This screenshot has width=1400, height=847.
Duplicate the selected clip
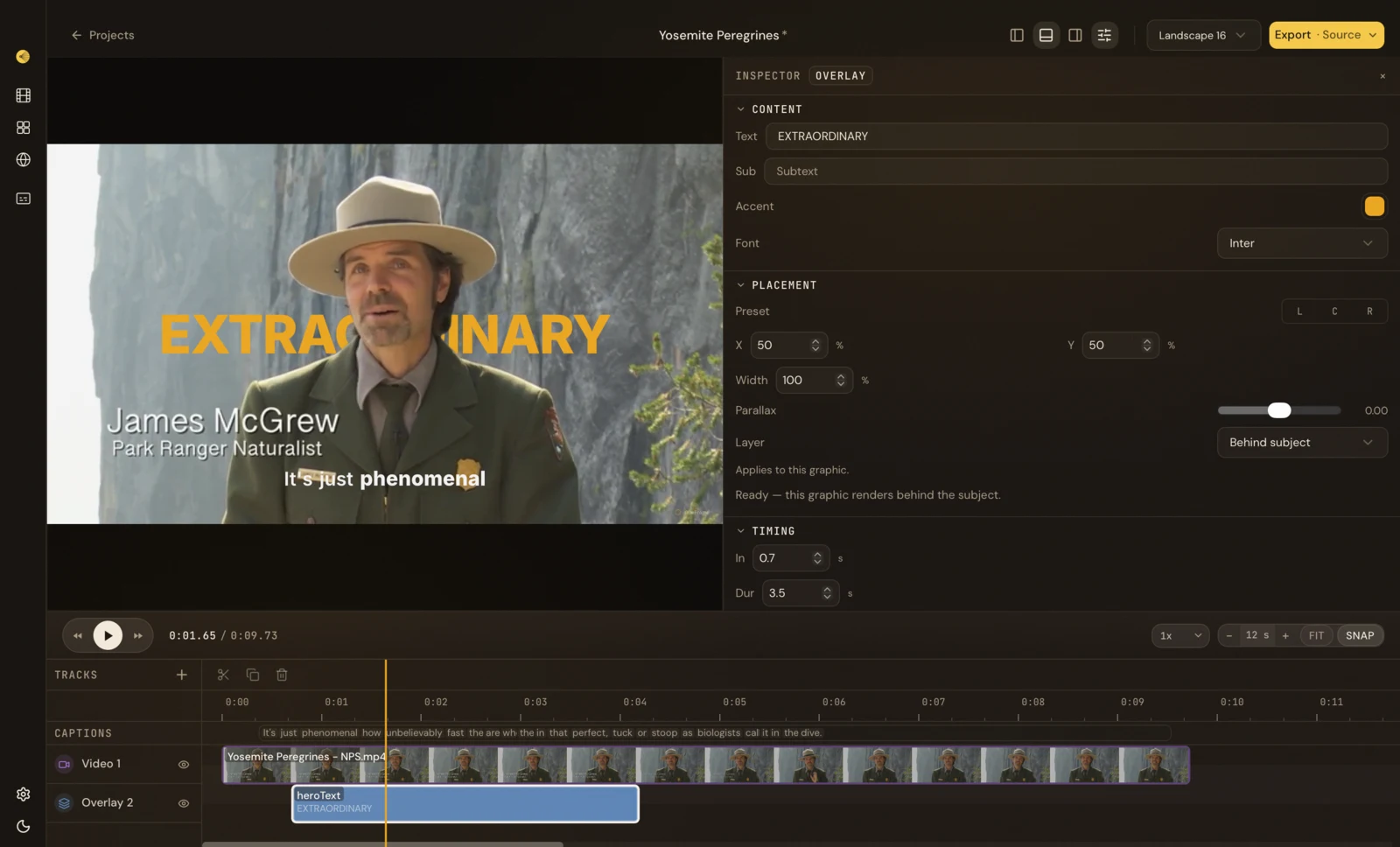[x=253, y=675]
